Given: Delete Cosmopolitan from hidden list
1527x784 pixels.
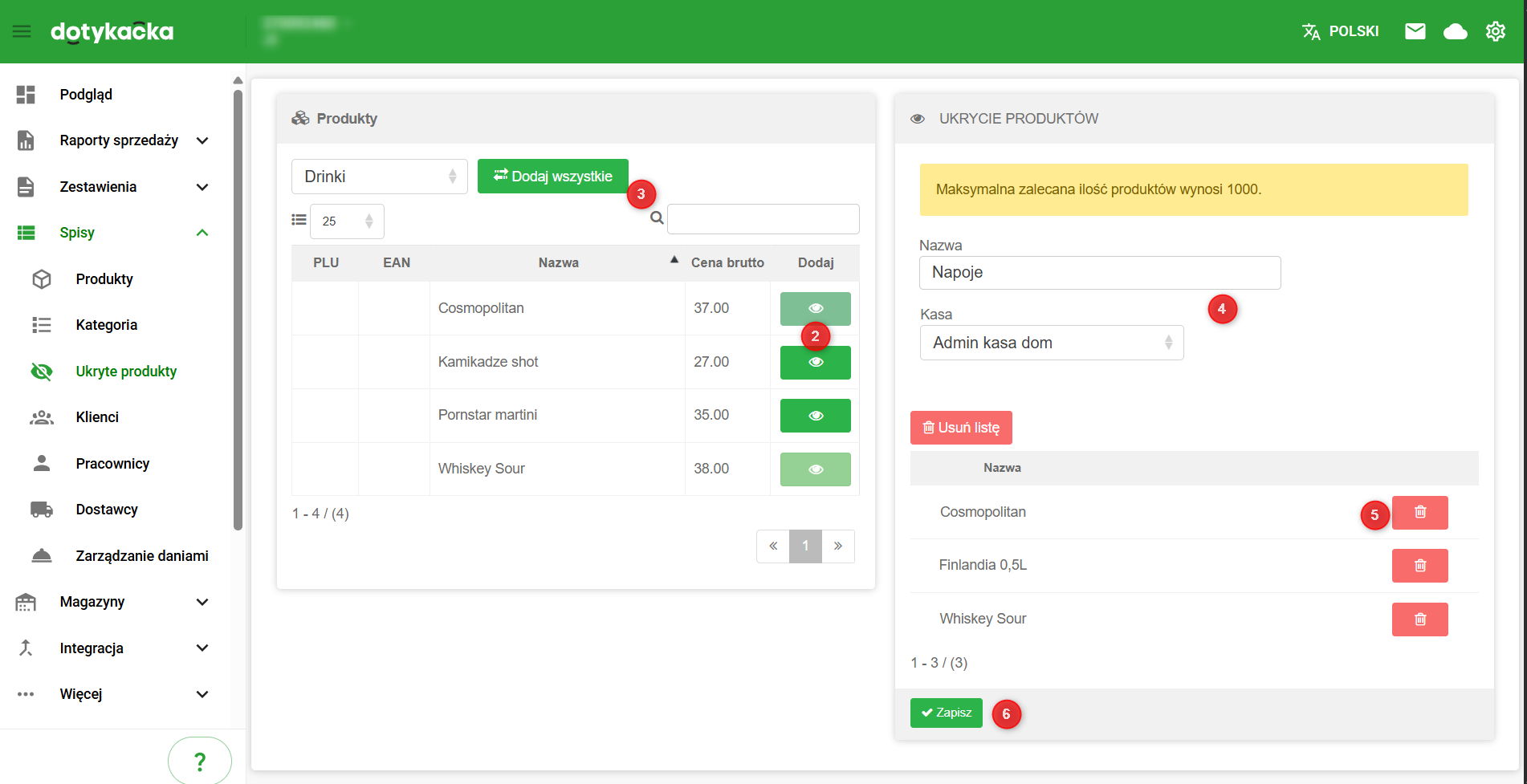Looking at the screenshot, I should coord(1419,513).
